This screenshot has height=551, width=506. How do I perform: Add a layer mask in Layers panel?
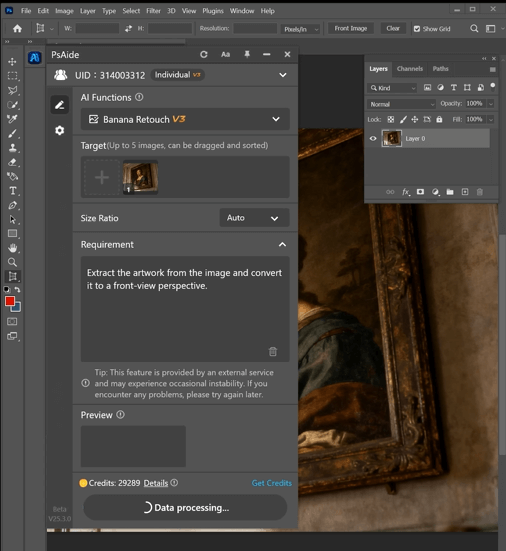click(420, 192)
